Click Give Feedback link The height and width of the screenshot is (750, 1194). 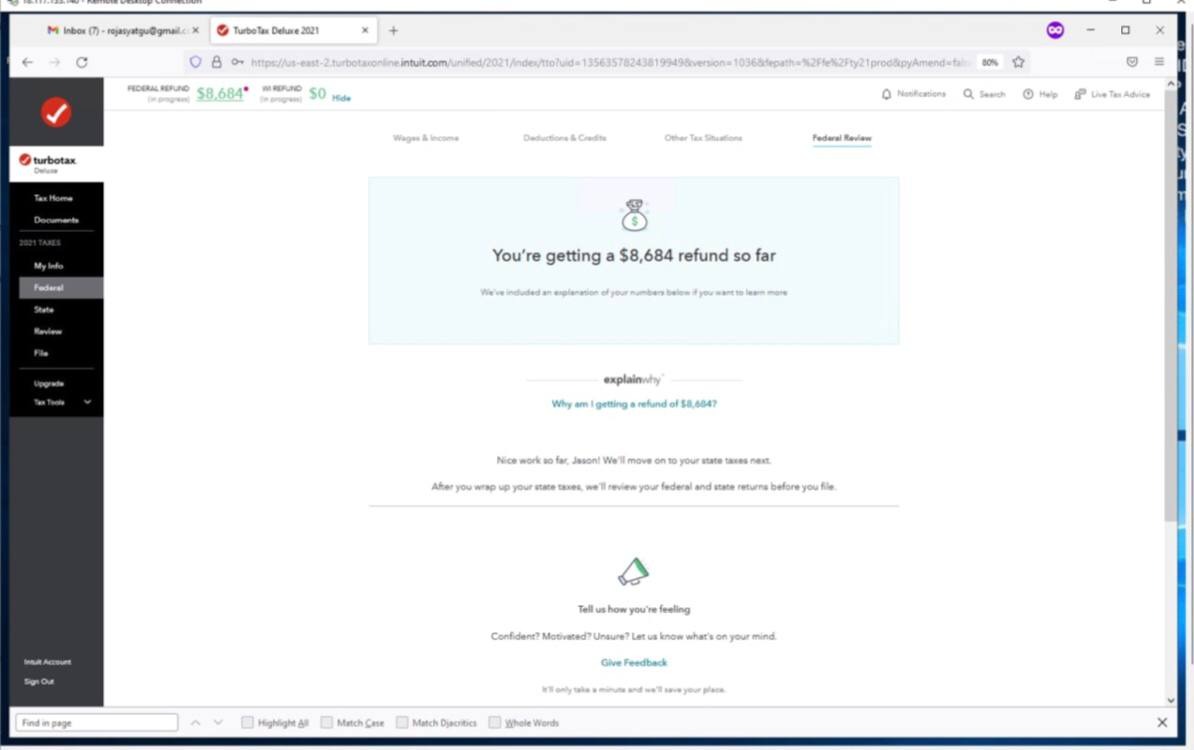[x=634, y=662]
